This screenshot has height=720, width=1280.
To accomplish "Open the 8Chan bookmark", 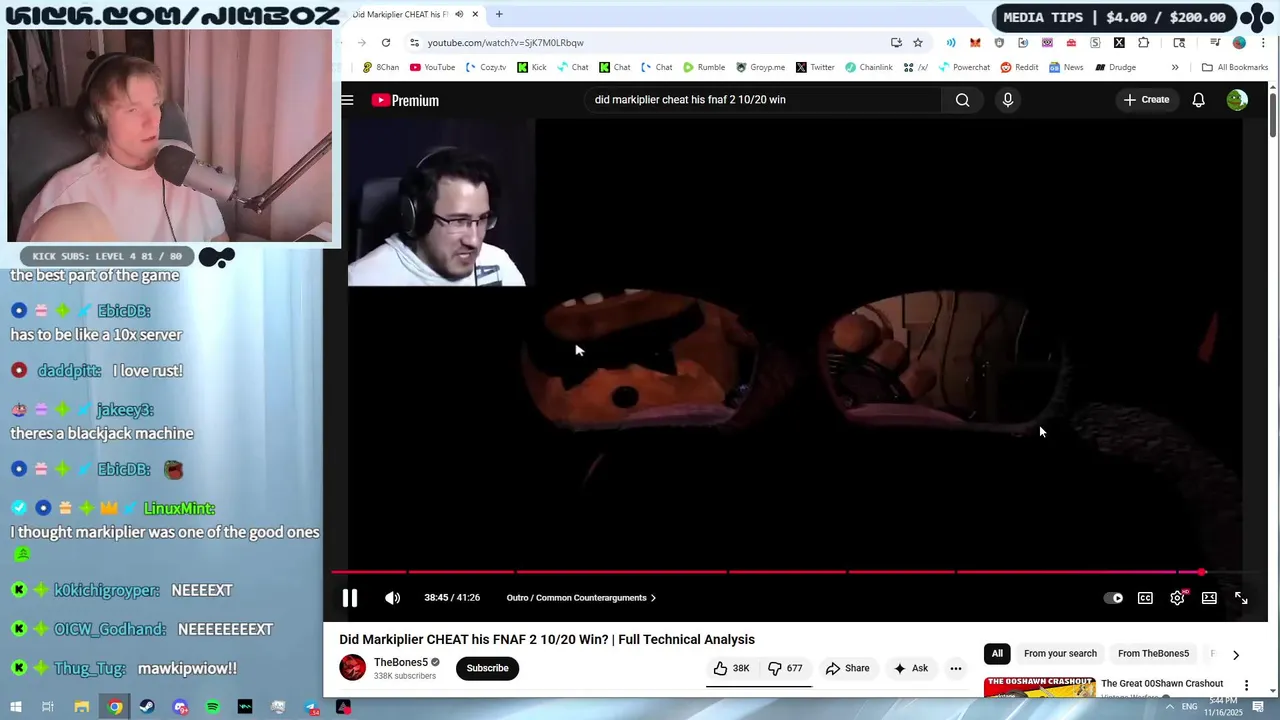I will [381, 67].
